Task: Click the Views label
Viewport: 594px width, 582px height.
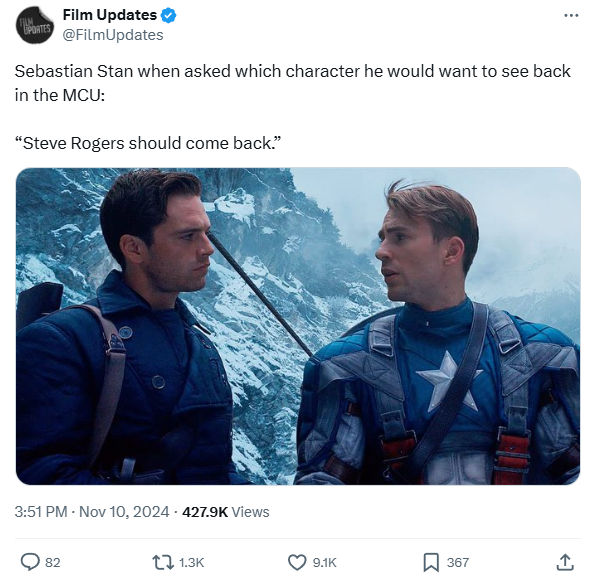Action: point(250,512)
